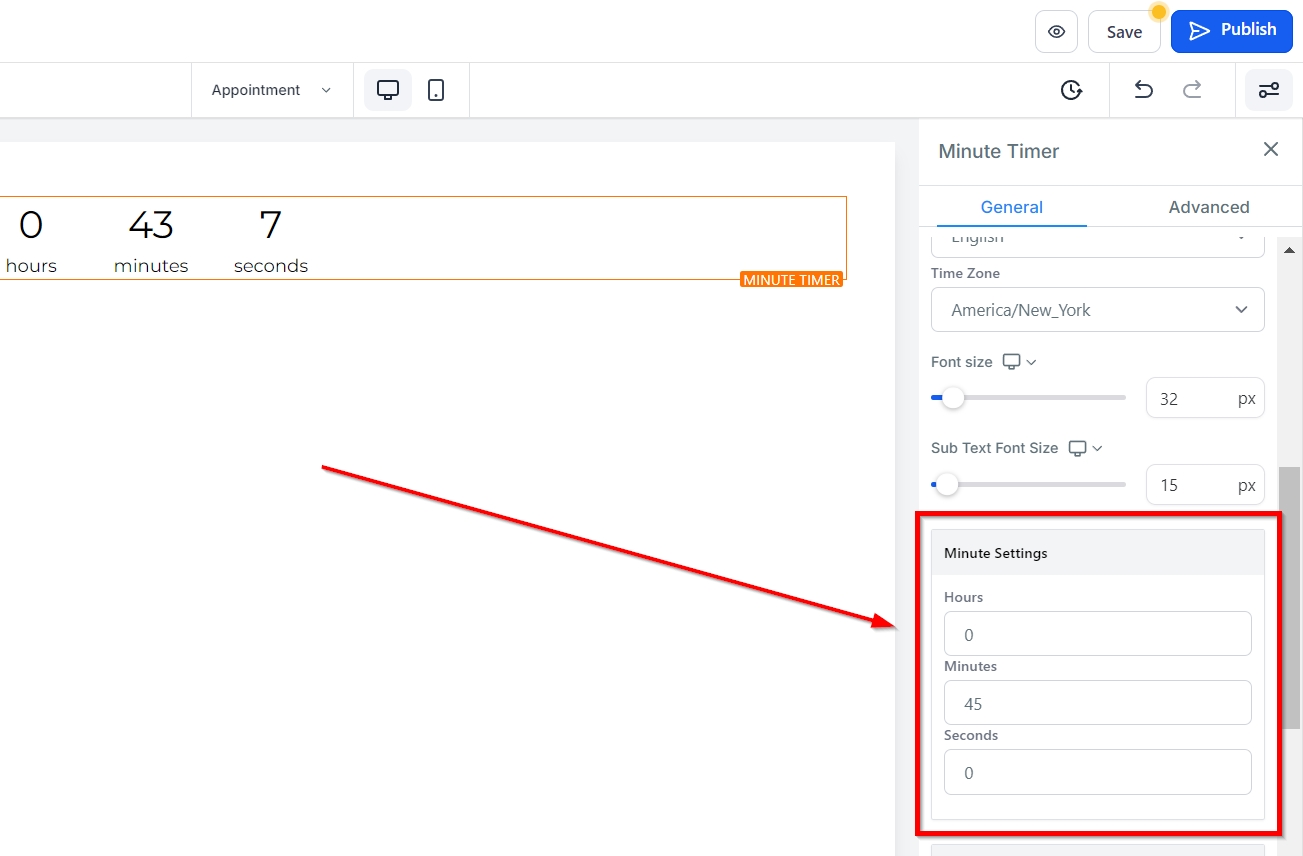This screenshot has width=1303, height=856.
Task: Click the Publish button
Action: pyautogui.click(x=1231, y=31)
